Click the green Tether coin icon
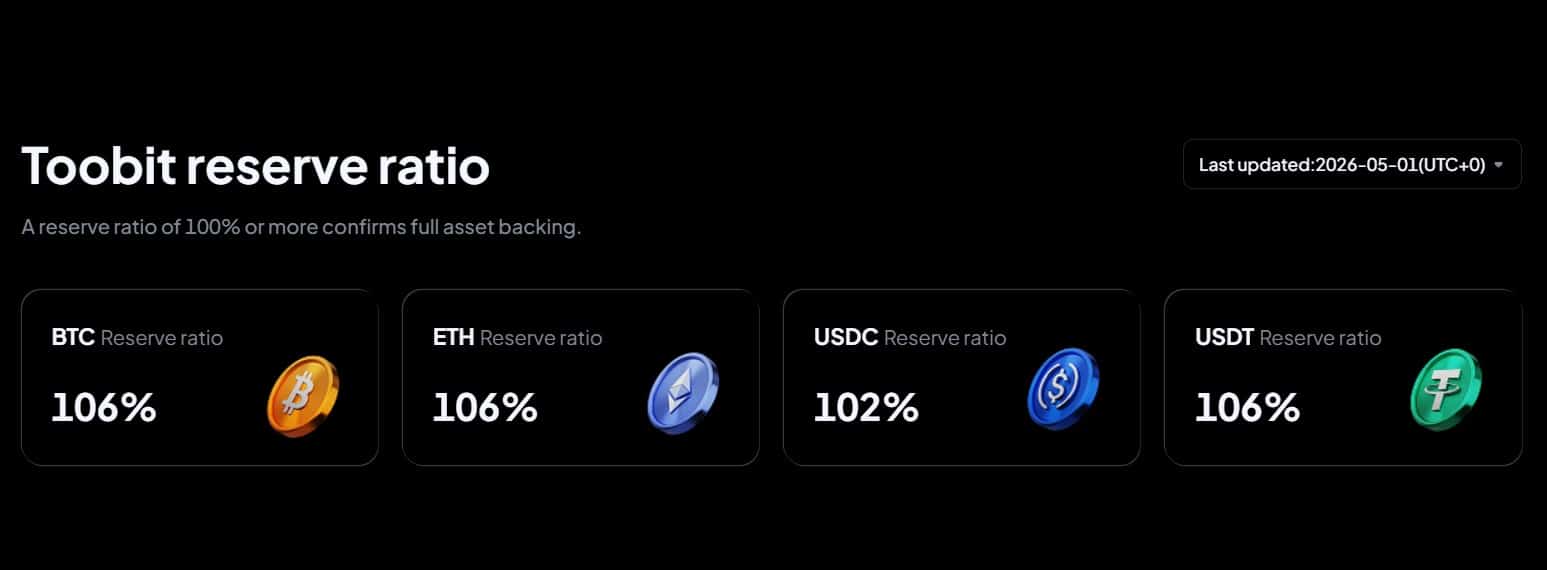 point(1446,390)
